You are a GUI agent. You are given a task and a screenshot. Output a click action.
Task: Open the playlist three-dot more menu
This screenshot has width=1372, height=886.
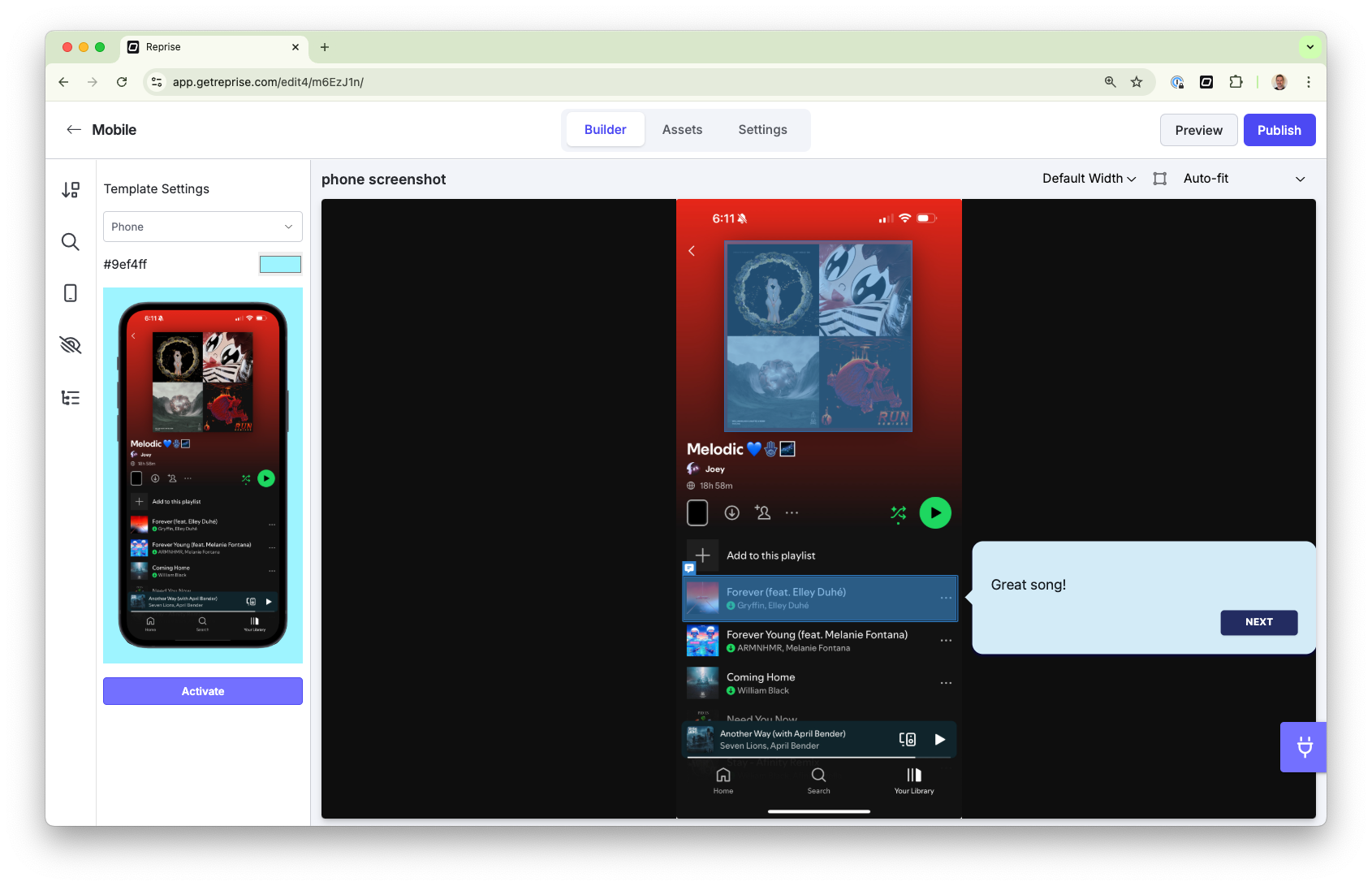792,512
